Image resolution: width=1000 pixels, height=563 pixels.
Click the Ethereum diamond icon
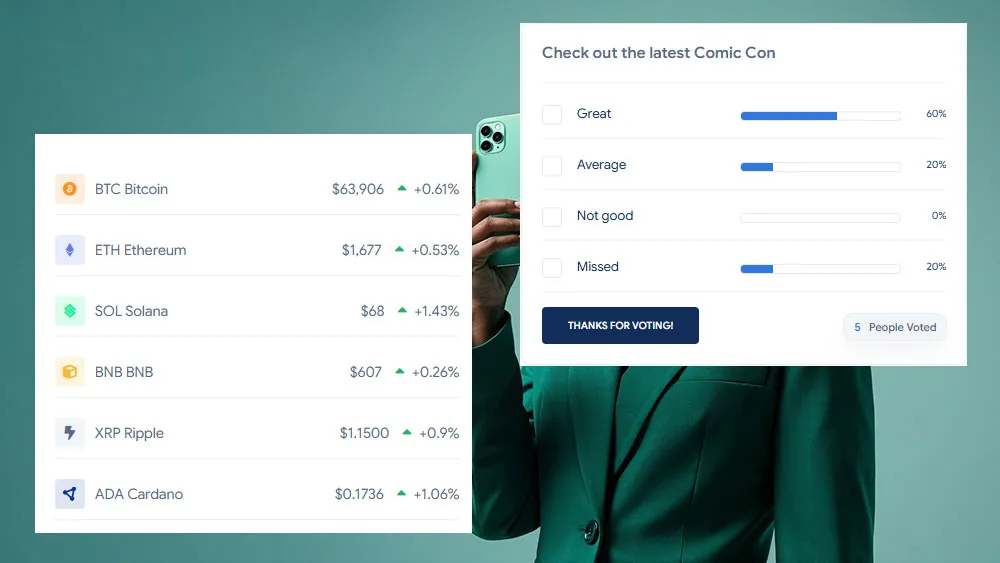click(x=70, y=250)
